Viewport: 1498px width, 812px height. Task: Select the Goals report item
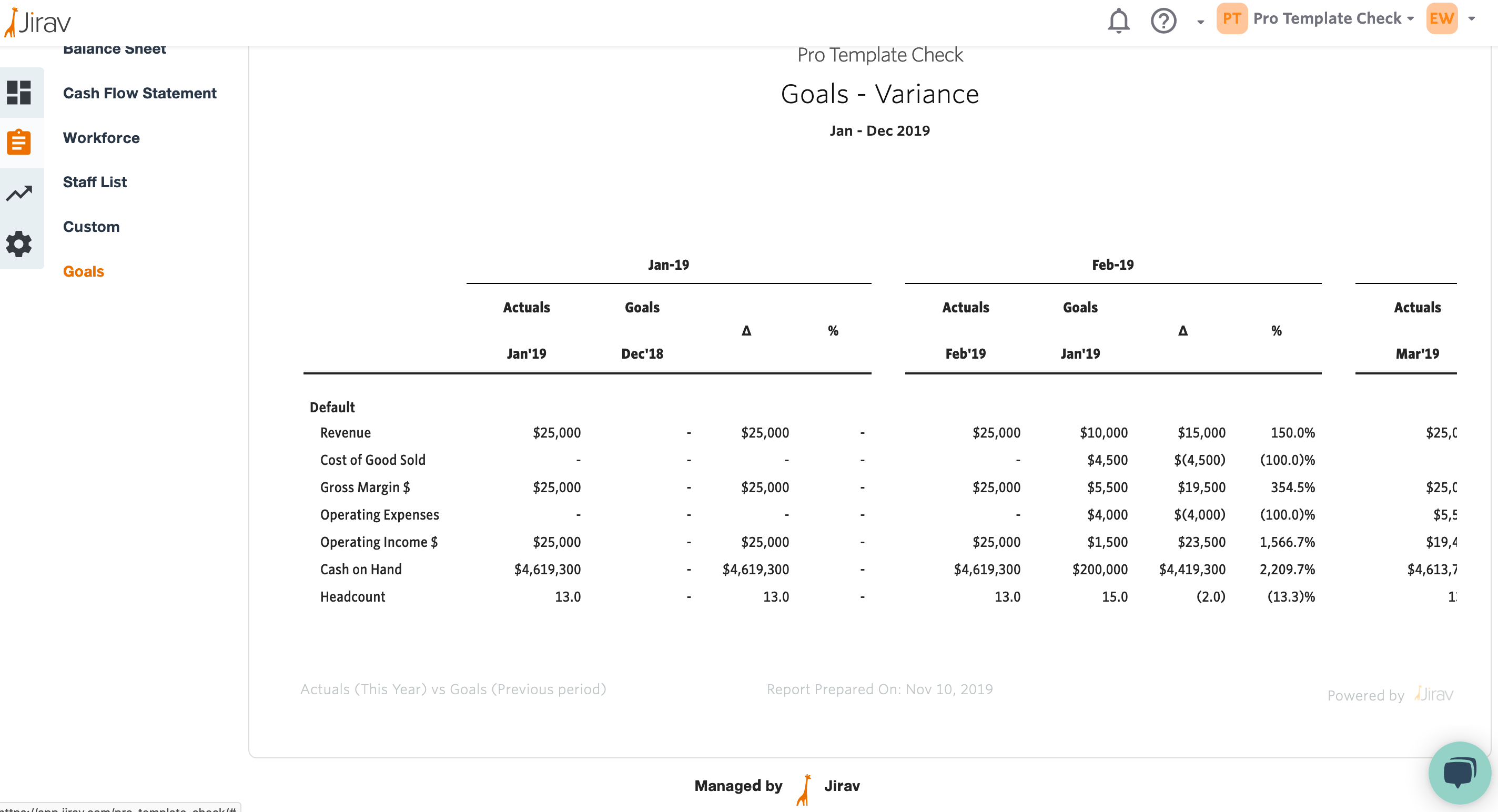(83, 271)
